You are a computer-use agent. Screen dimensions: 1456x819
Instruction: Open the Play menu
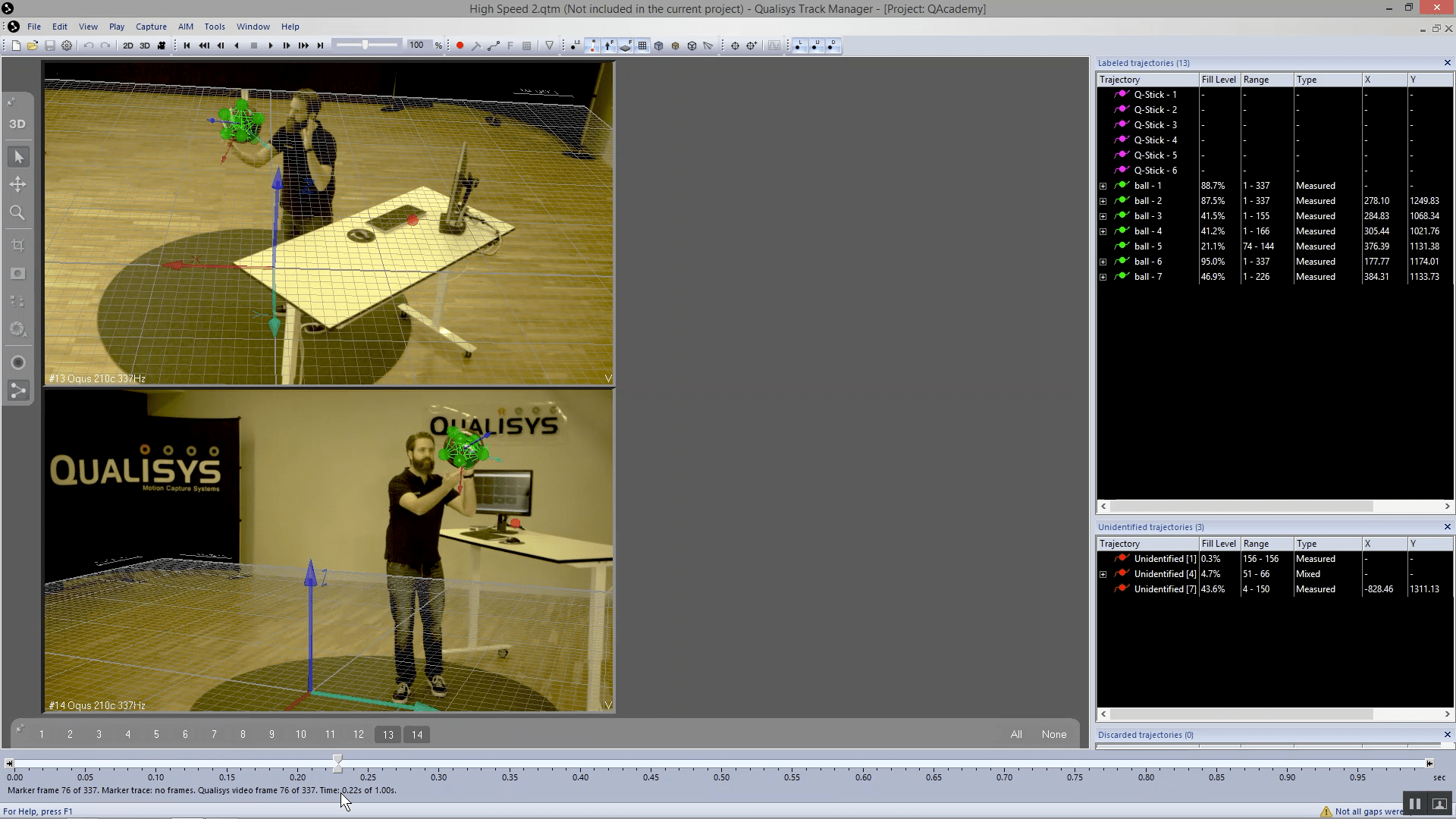point(117,27)
